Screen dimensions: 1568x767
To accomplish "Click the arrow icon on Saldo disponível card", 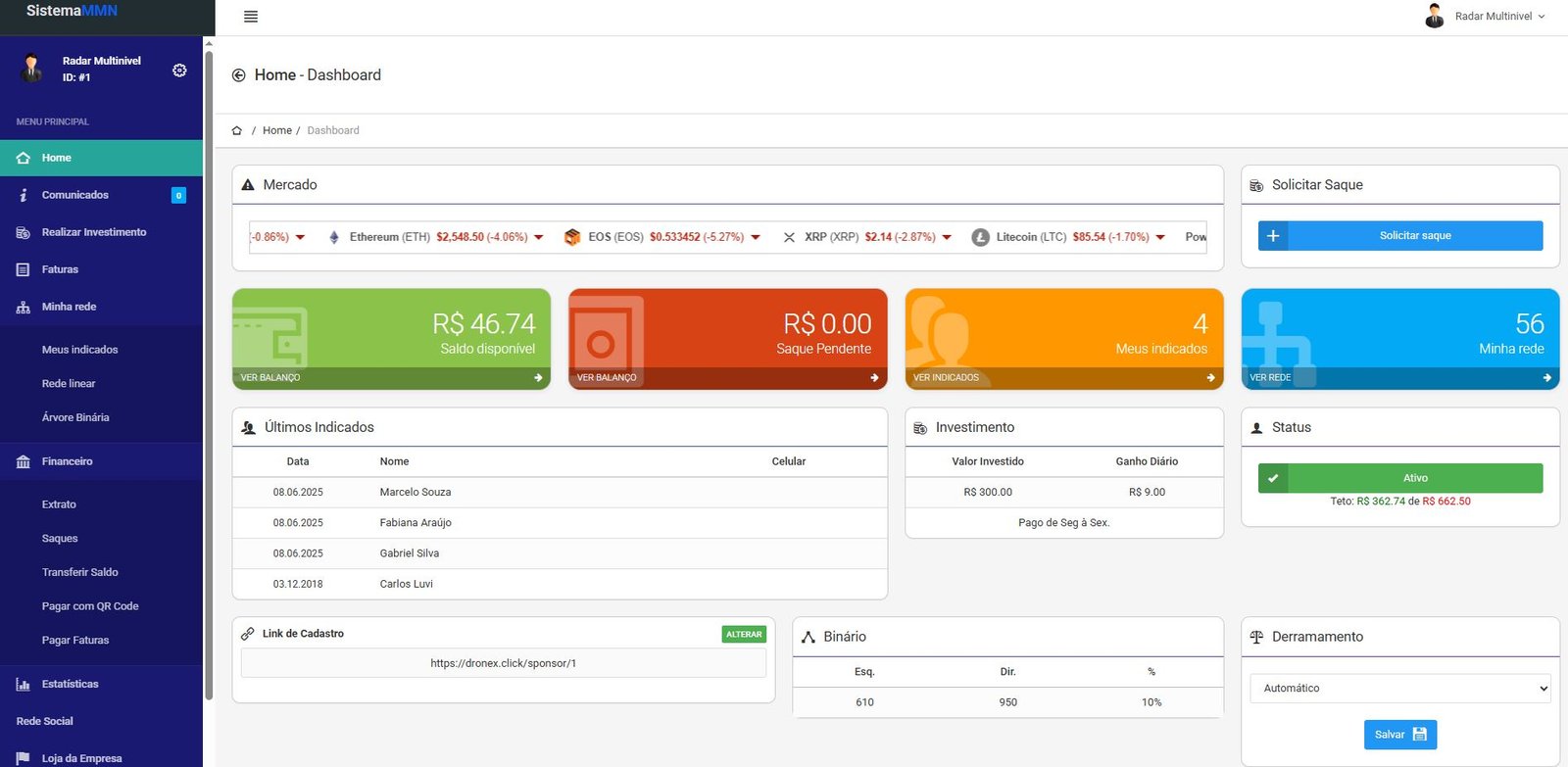I will 538,378.
